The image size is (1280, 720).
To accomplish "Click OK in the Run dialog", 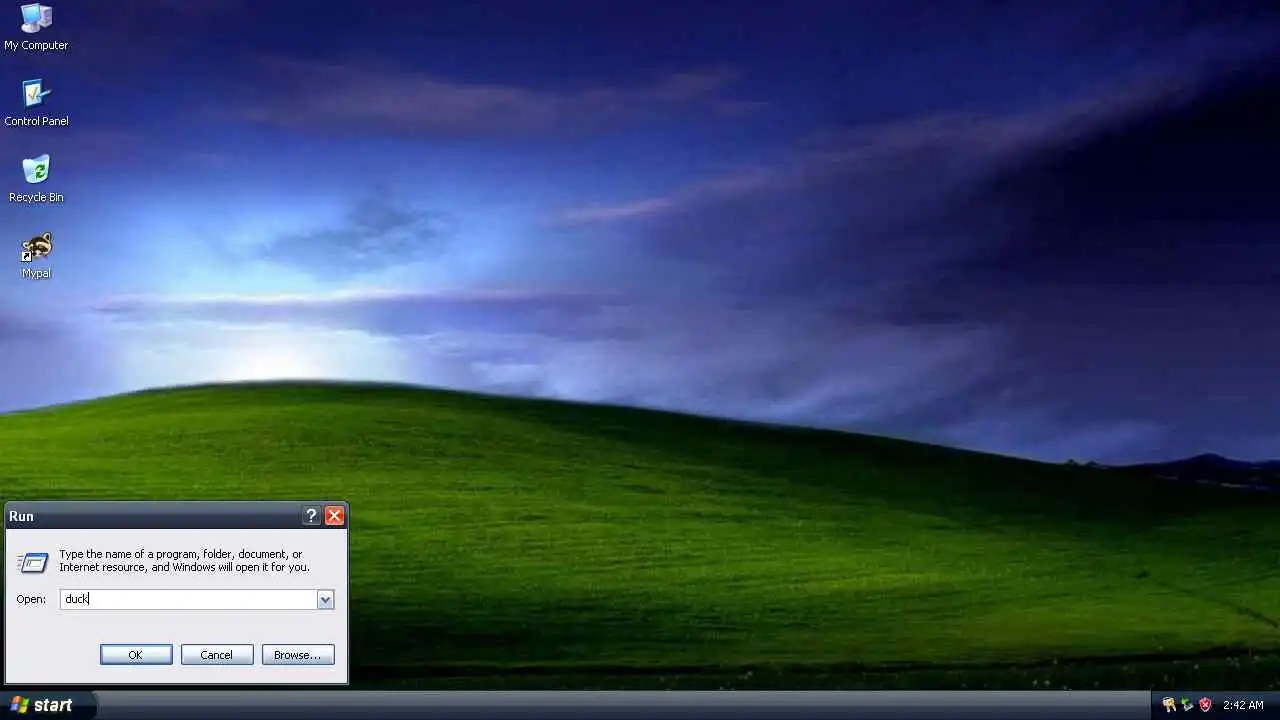I will pyautogui.click(x=136, y=655).
